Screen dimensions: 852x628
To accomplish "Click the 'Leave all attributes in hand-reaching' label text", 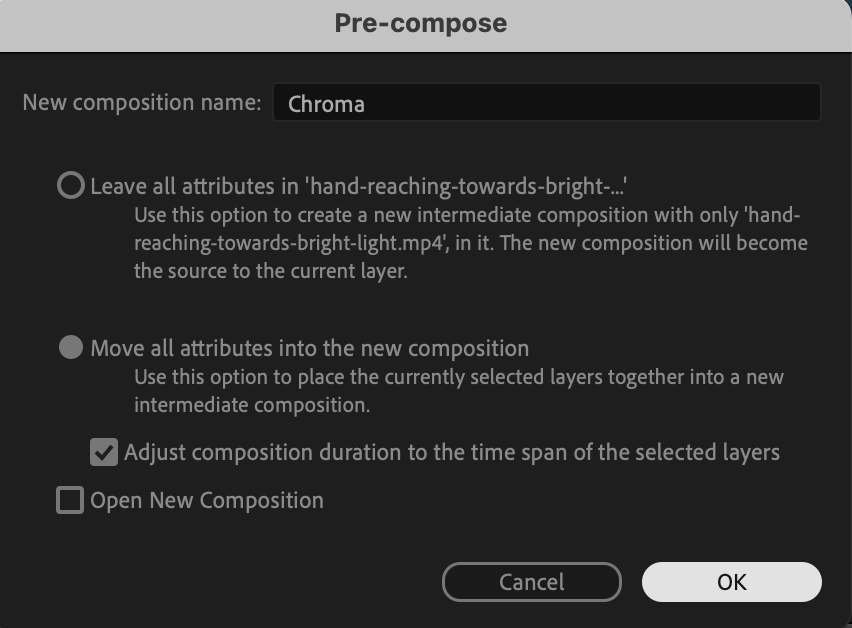I will (x=364, y=186).
